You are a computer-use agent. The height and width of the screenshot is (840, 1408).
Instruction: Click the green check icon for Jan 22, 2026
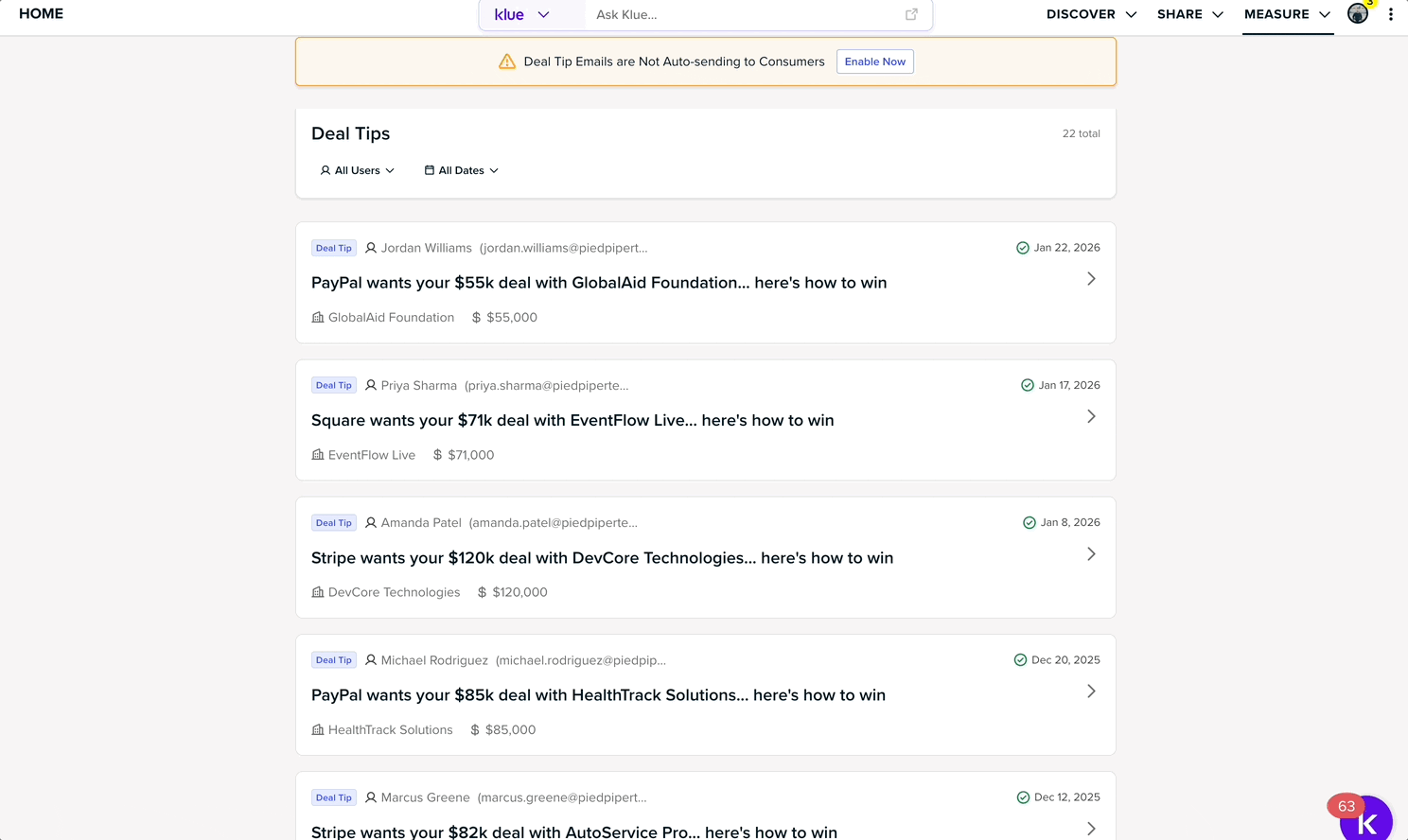pos(1022,248)
